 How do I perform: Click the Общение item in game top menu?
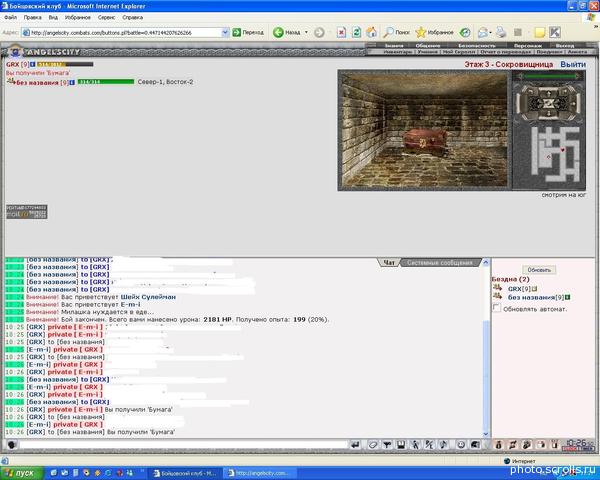coord(428,46)
